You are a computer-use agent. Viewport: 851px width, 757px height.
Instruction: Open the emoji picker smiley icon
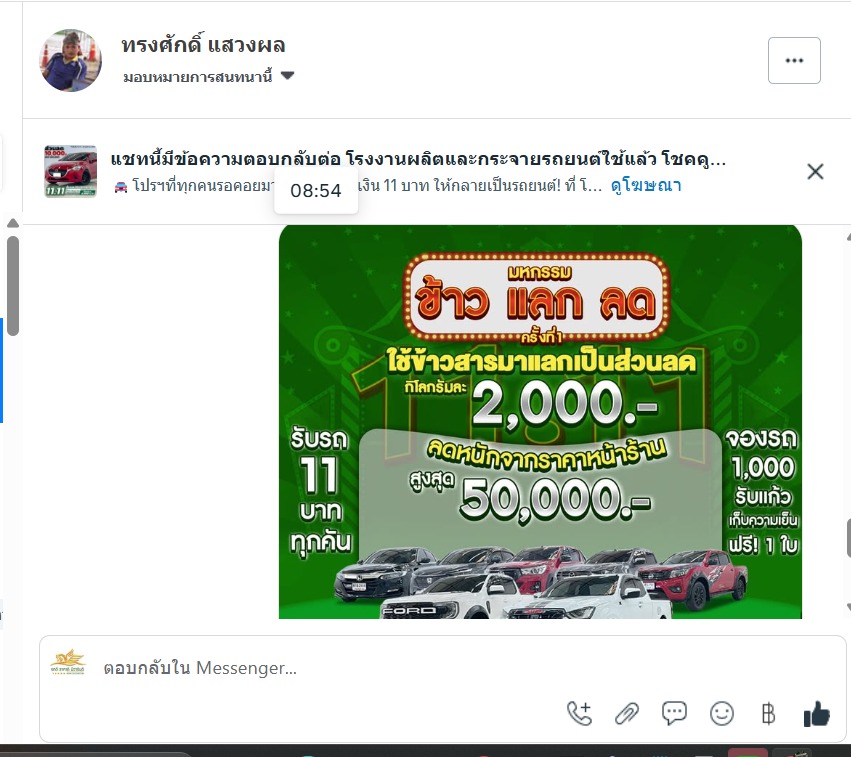click(721, 713)
